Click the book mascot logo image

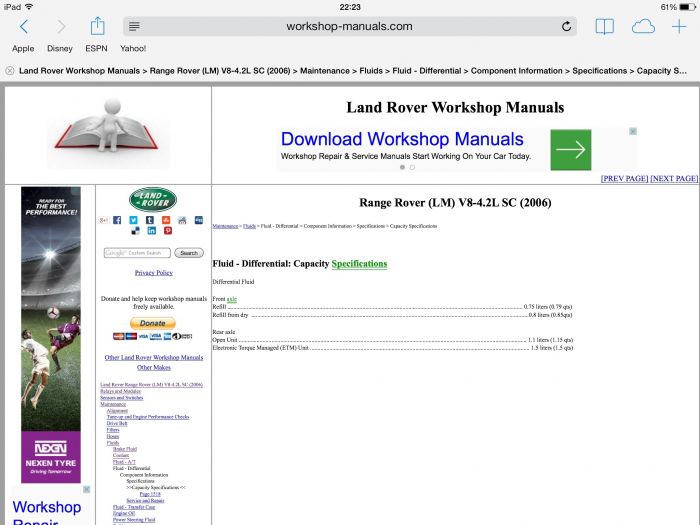point(108,133)
